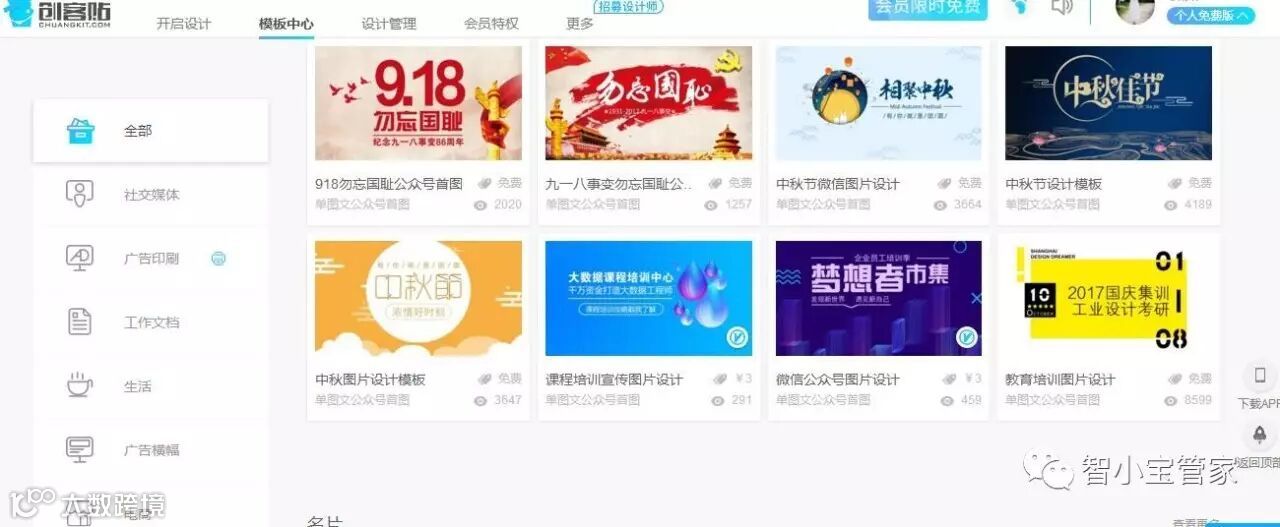Open the 918勿忘国耻 template thumbnail
This screenshot has height=527, width=1280.
418,103
